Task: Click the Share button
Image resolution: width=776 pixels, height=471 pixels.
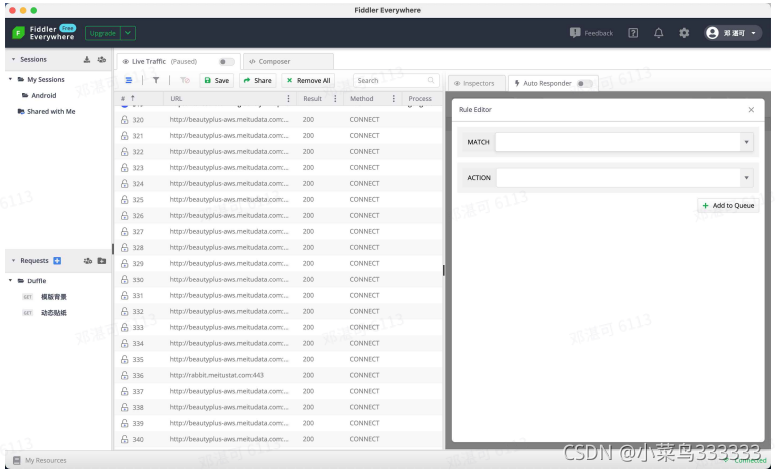Action: point(258,80)
